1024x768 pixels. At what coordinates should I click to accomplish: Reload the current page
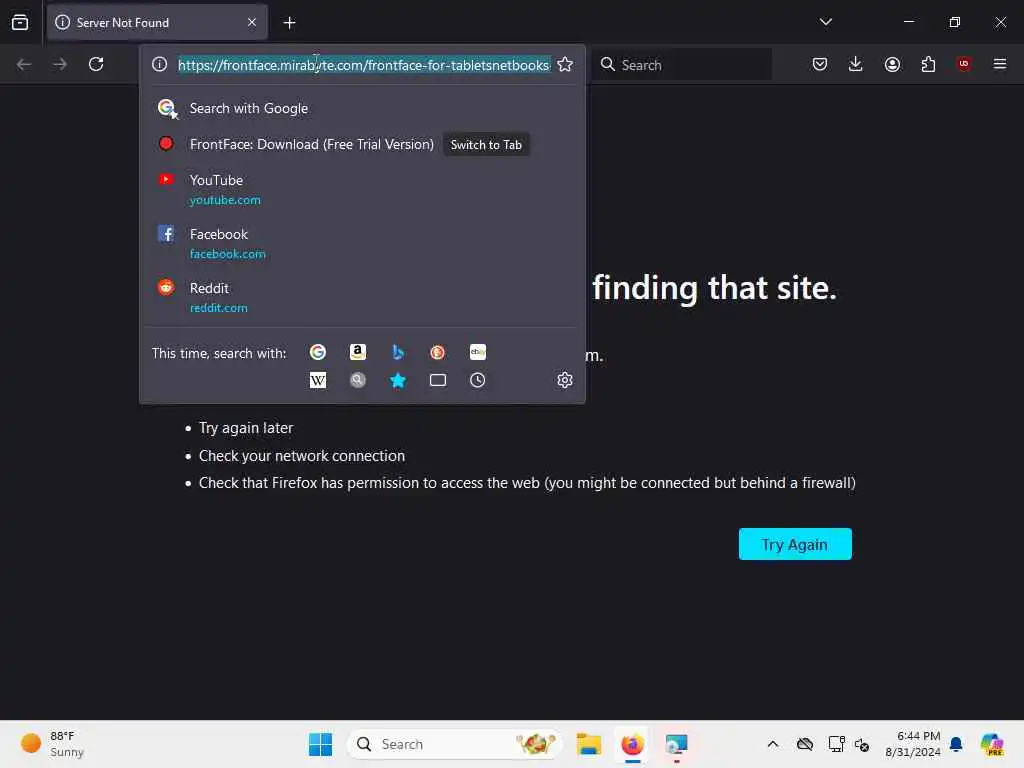pos(96,64)
